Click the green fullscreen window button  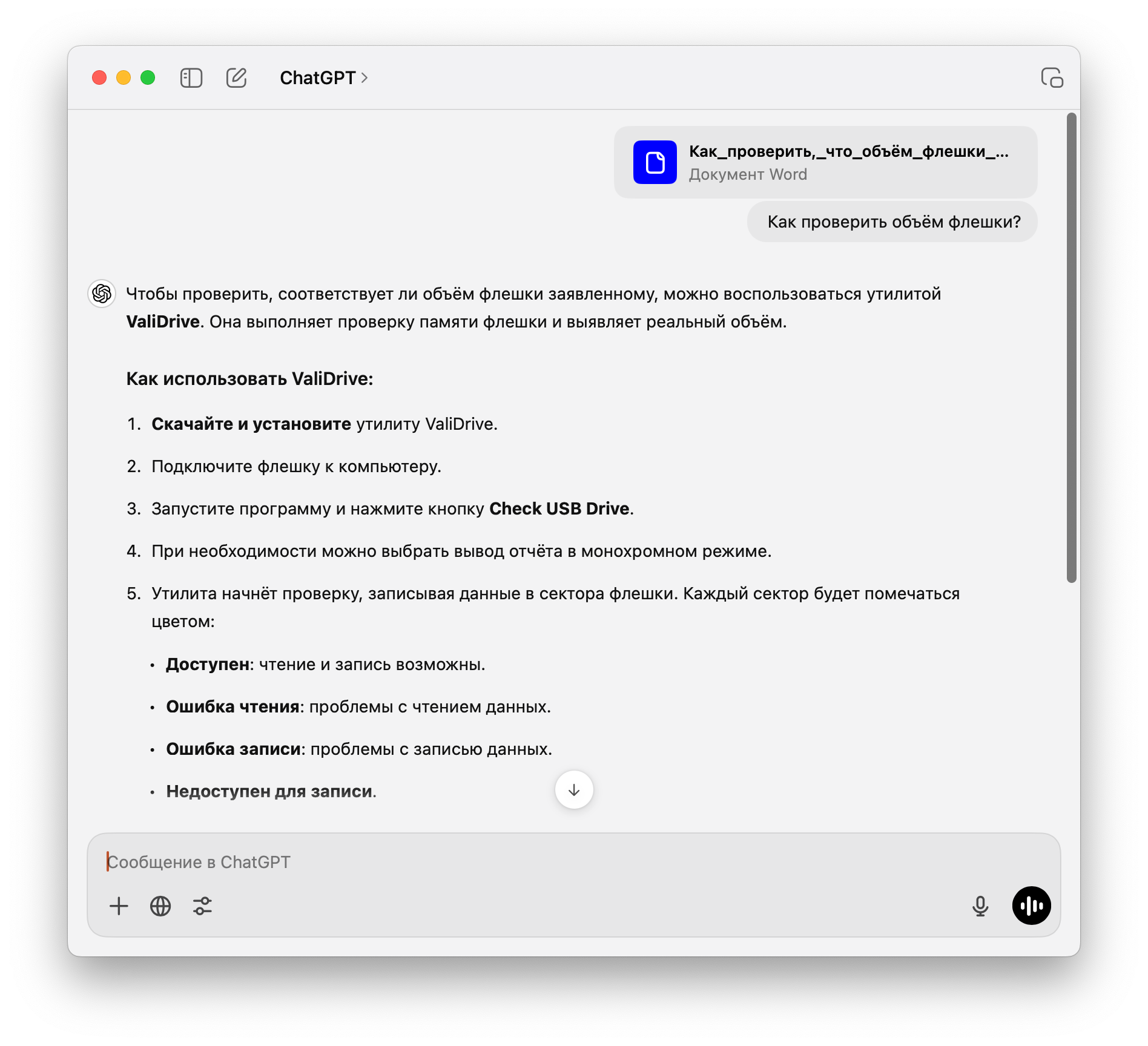click(148, 78)
